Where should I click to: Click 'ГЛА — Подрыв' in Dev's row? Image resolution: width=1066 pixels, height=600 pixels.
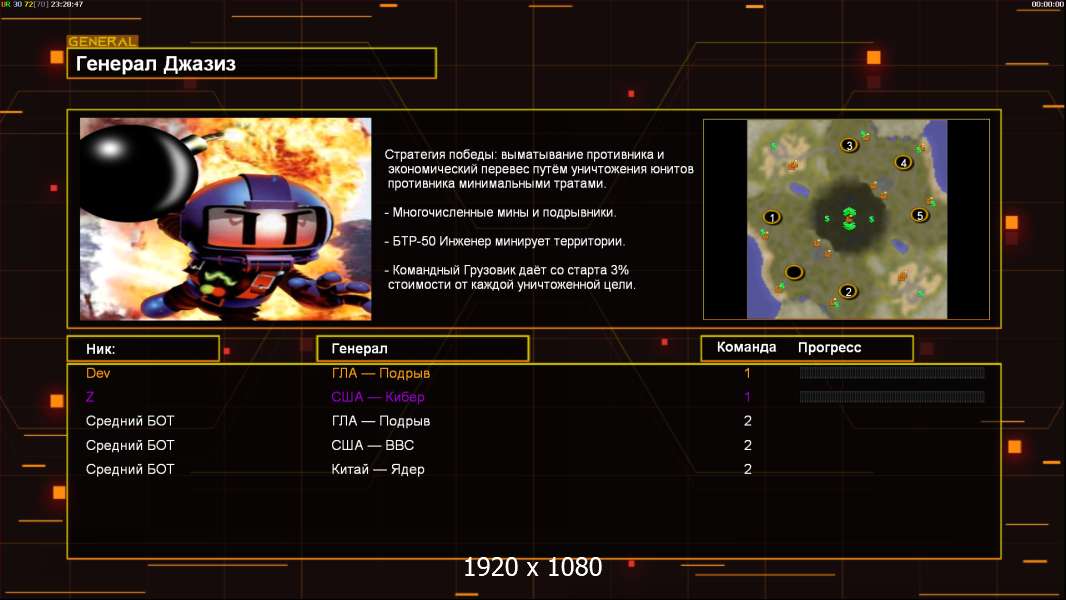pos(381,373)
